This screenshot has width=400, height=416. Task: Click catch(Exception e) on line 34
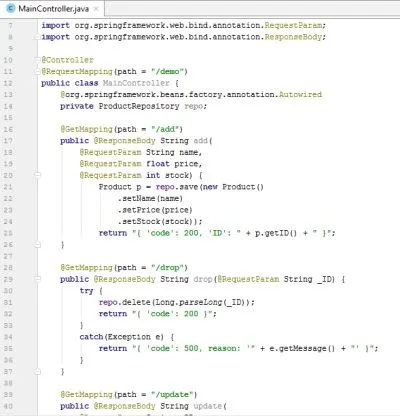pos(122,337)
